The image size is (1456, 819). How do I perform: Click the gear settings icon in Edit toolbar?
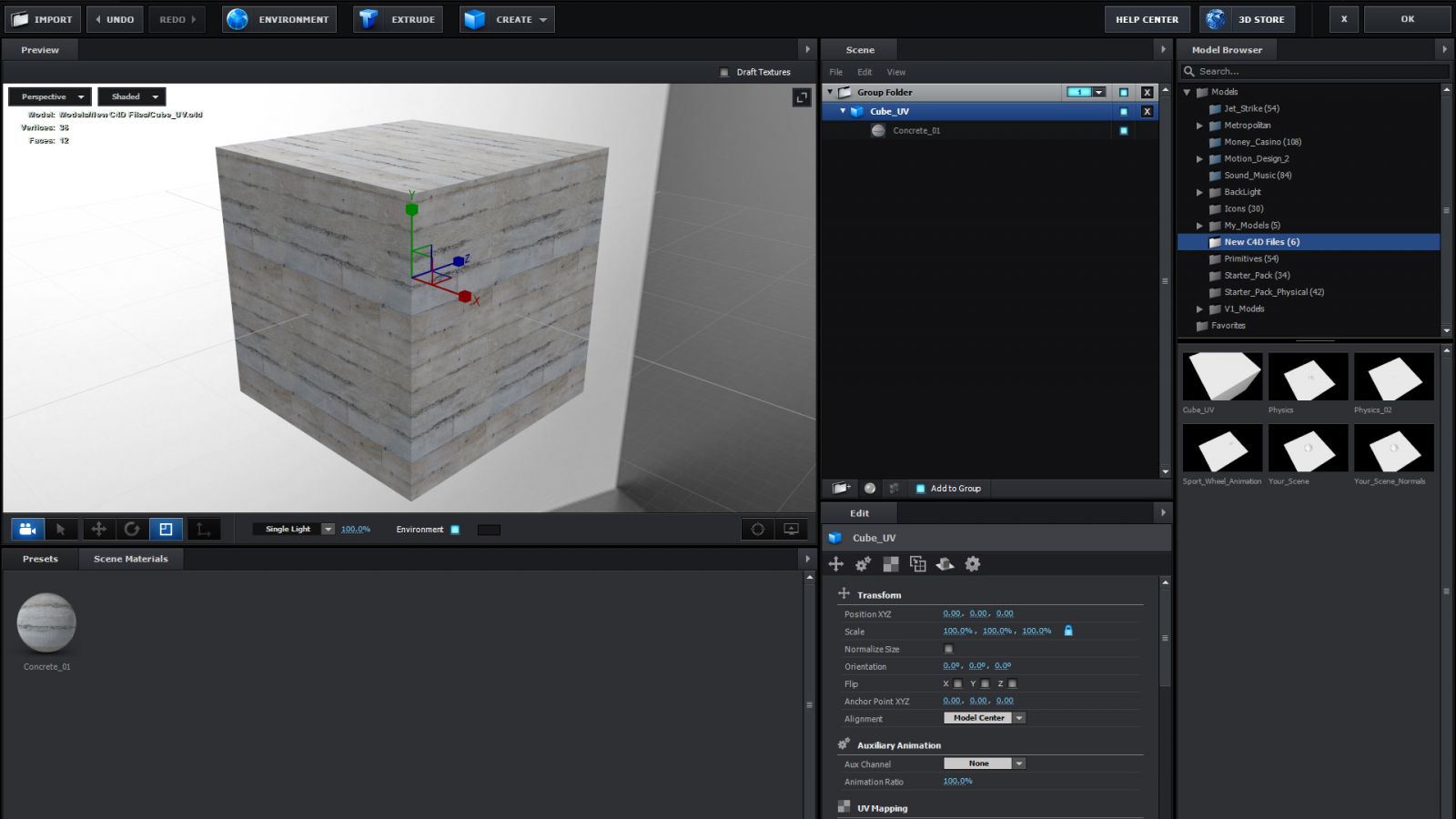[x=973, y=564]
